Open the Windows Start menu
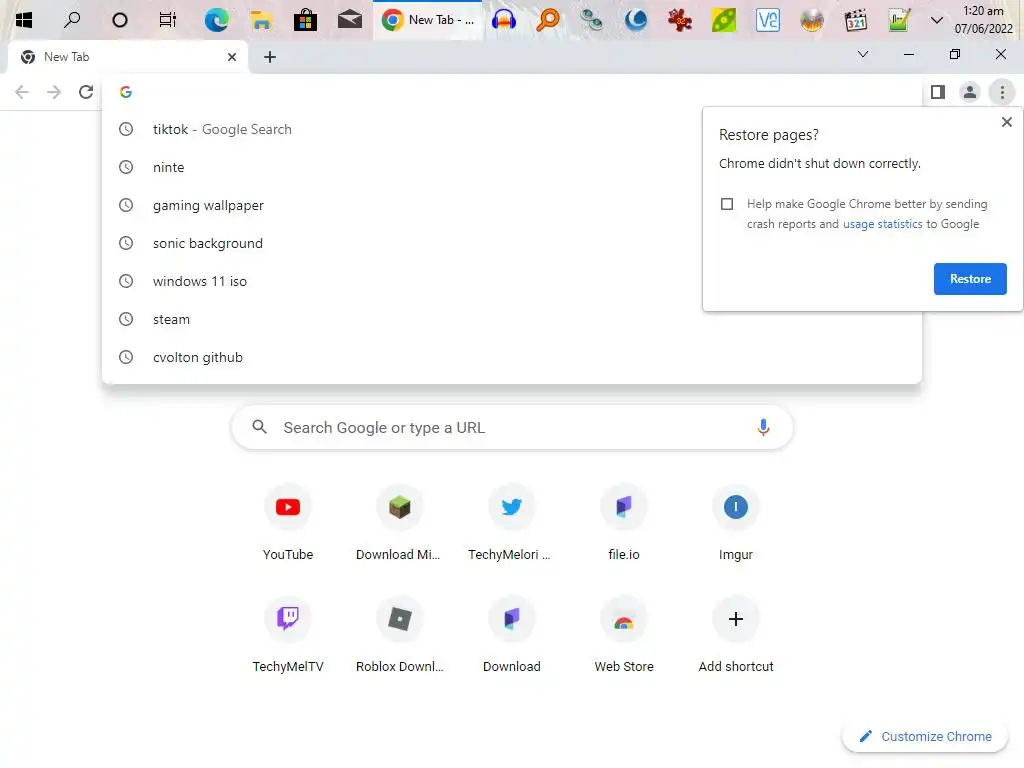 tap(24, 20)
